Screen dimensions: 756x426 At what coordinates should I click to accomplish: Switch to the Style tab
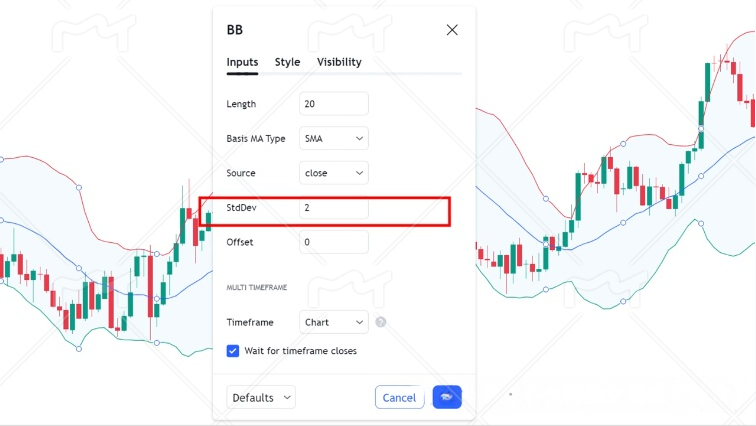tap(287, 62)
